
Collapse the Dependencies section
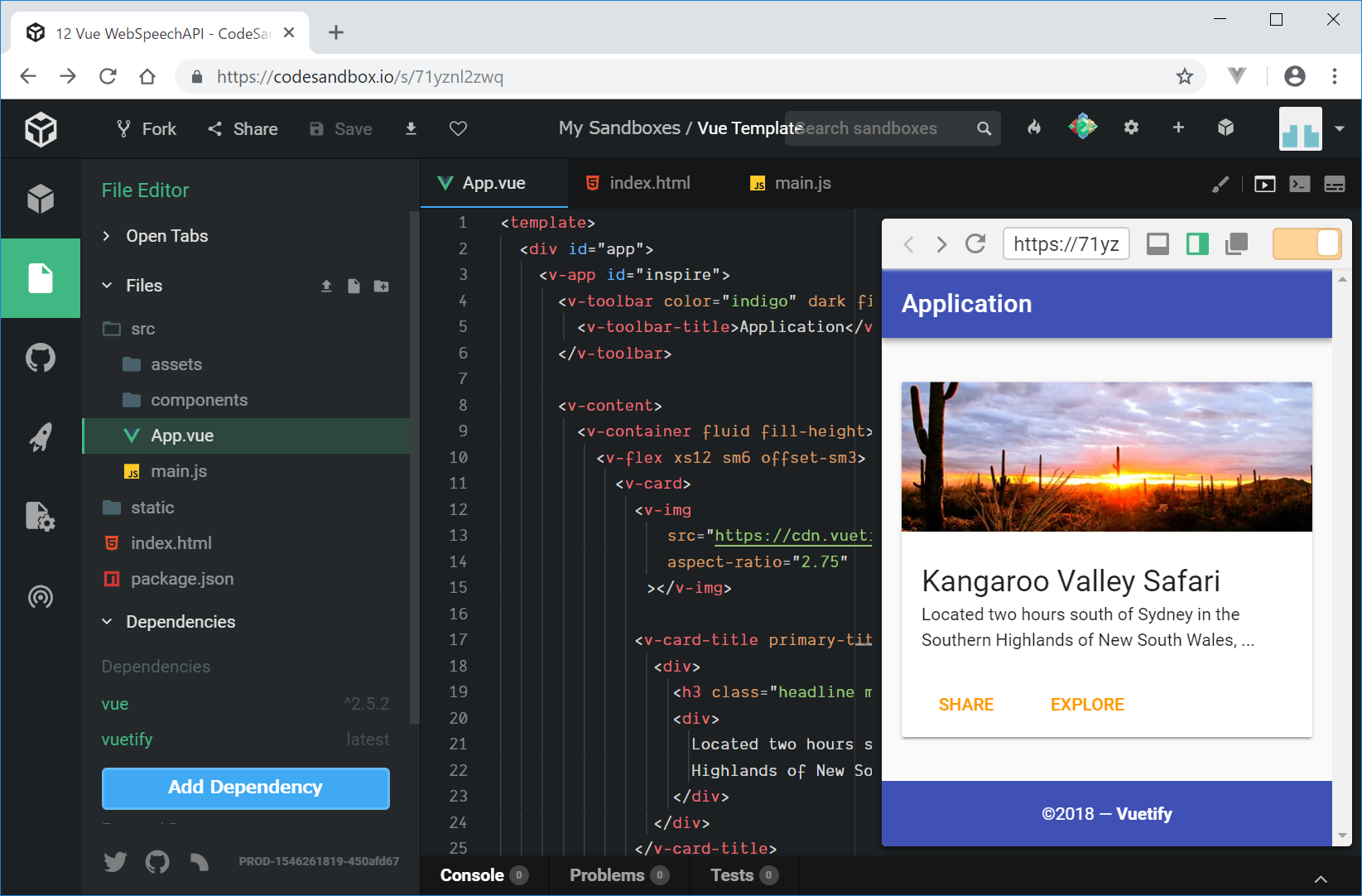pyautogui.click(x=107, y=622)
